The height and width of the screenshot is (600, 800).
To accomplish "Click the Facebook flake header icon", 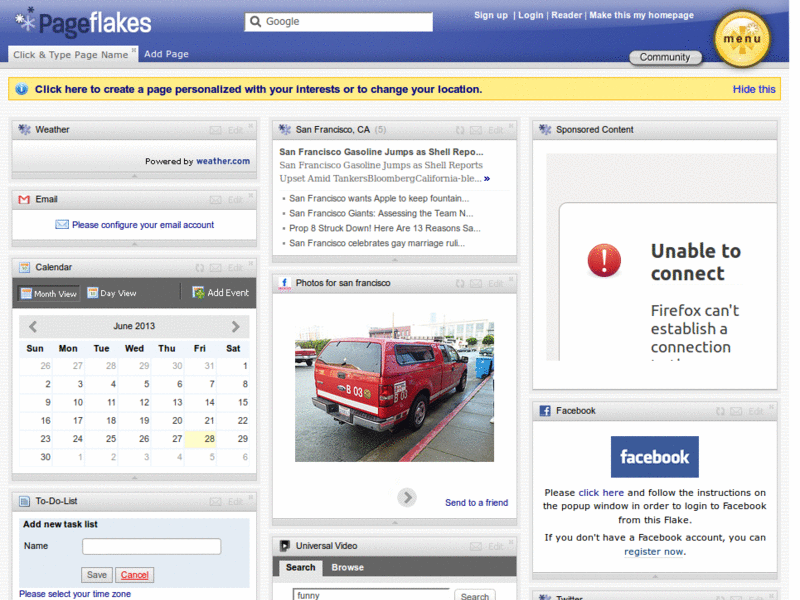I will pyautogui.click(x=545, y=411).
